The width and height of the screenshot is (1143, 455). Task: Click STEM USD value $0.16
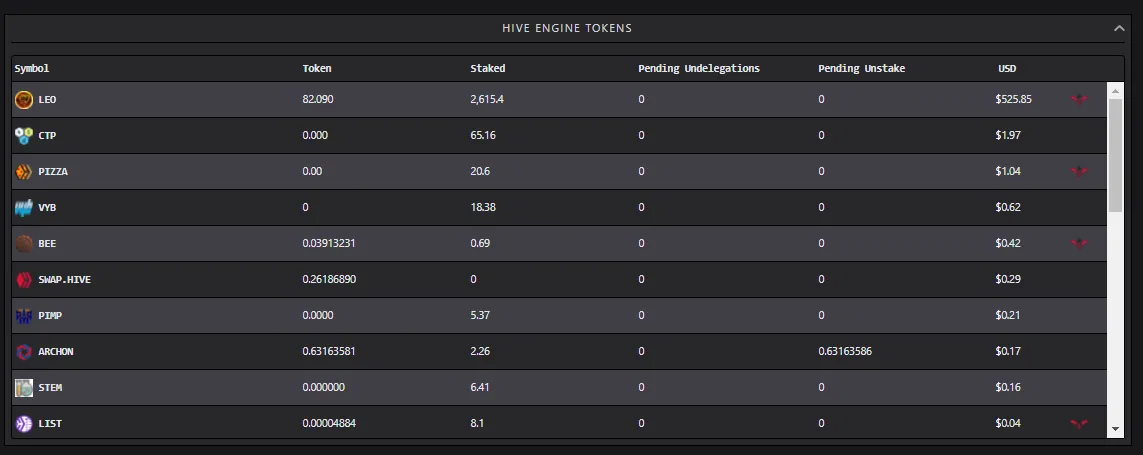click(1008, 387)
